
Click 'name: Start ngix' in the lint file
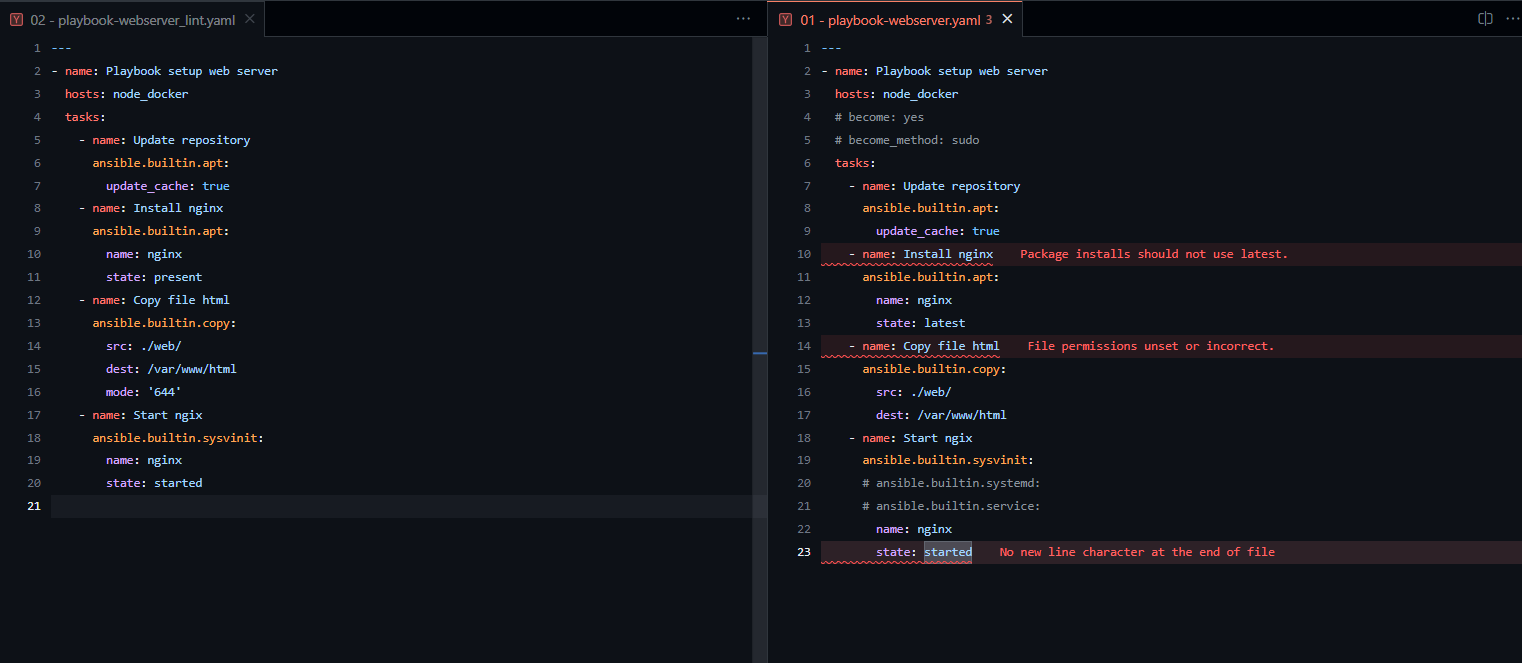point(147,415)
